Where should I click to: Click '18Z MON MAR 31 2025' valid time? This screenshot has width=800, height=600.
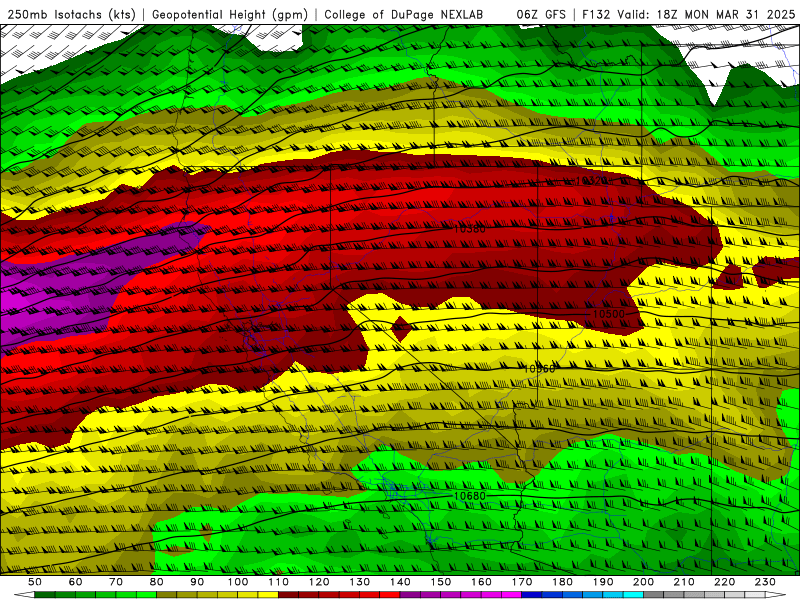[x=726, y=14]
